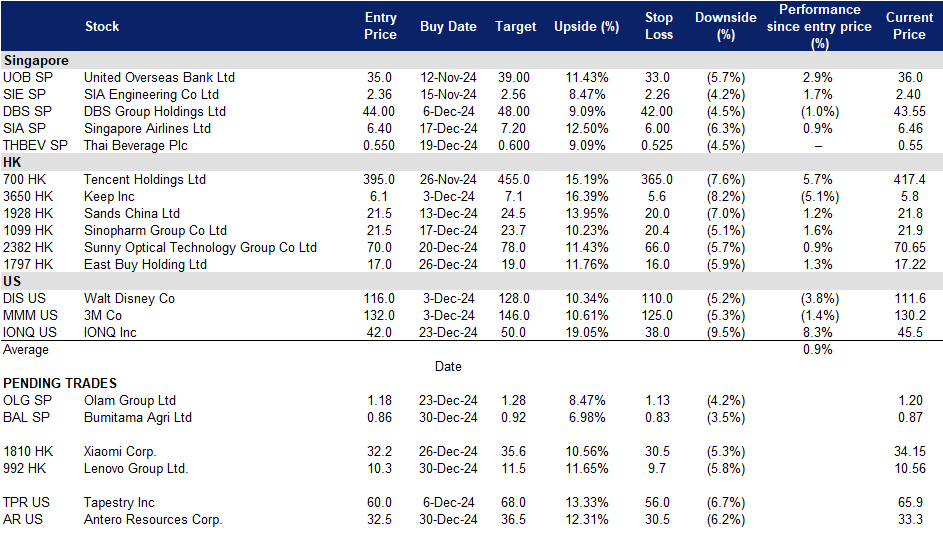Click the 'Buy Date' column header
Screen dimensions: 943x545
pyautogui.click(x=448, y=26)
